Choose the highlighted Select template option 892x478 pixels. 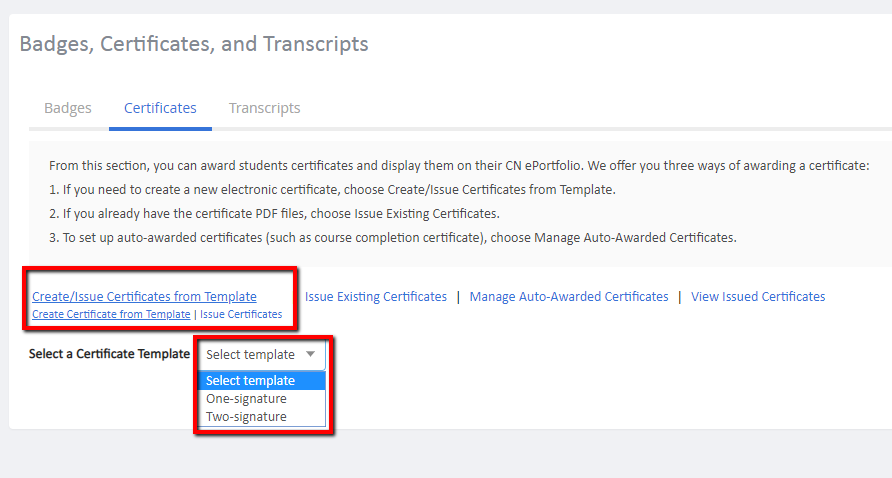(x=262, y=381)
